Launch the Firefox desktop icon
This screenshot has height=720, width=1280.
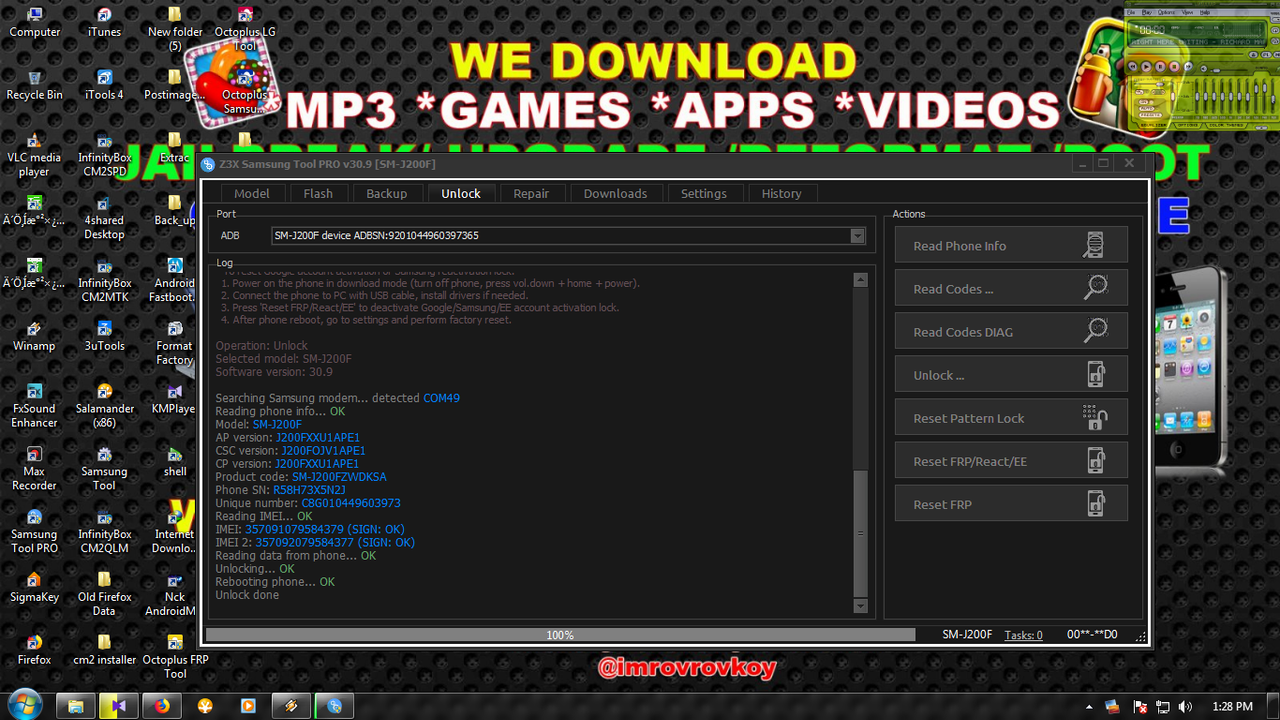(x=34, y=650)
